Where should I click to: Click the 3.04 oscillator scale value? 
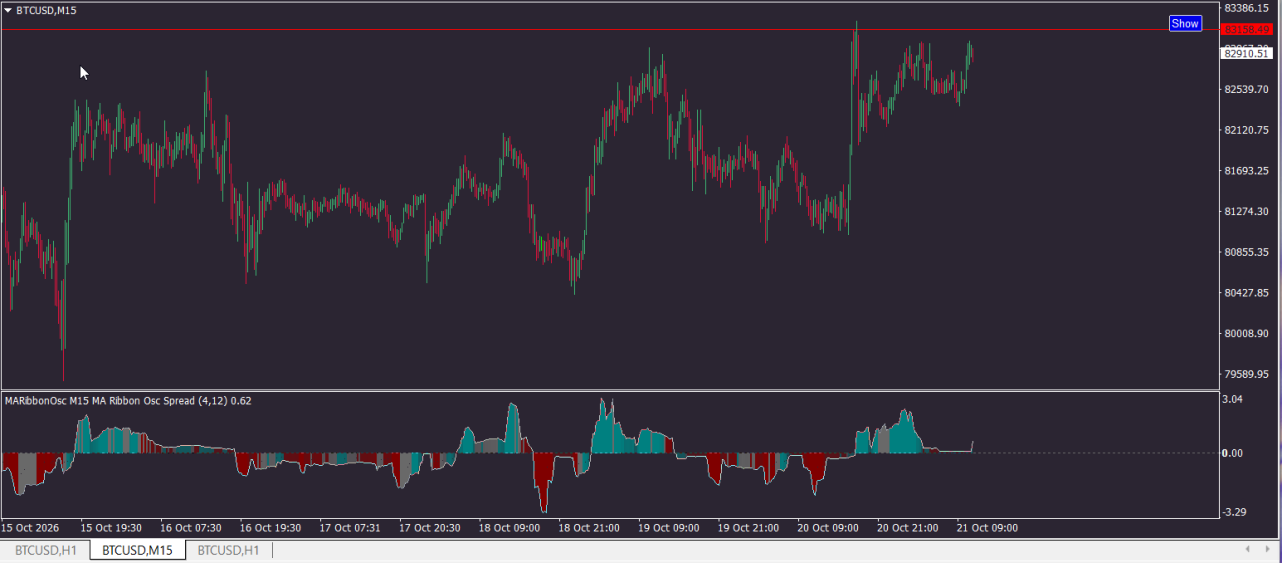point(1233,399)
